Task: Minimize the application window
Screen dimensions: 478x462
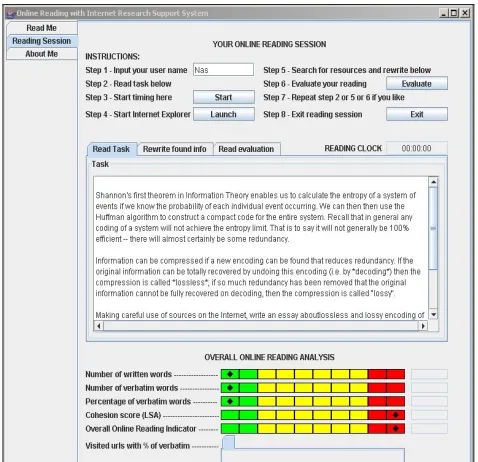Action: (x=444, y=13)
